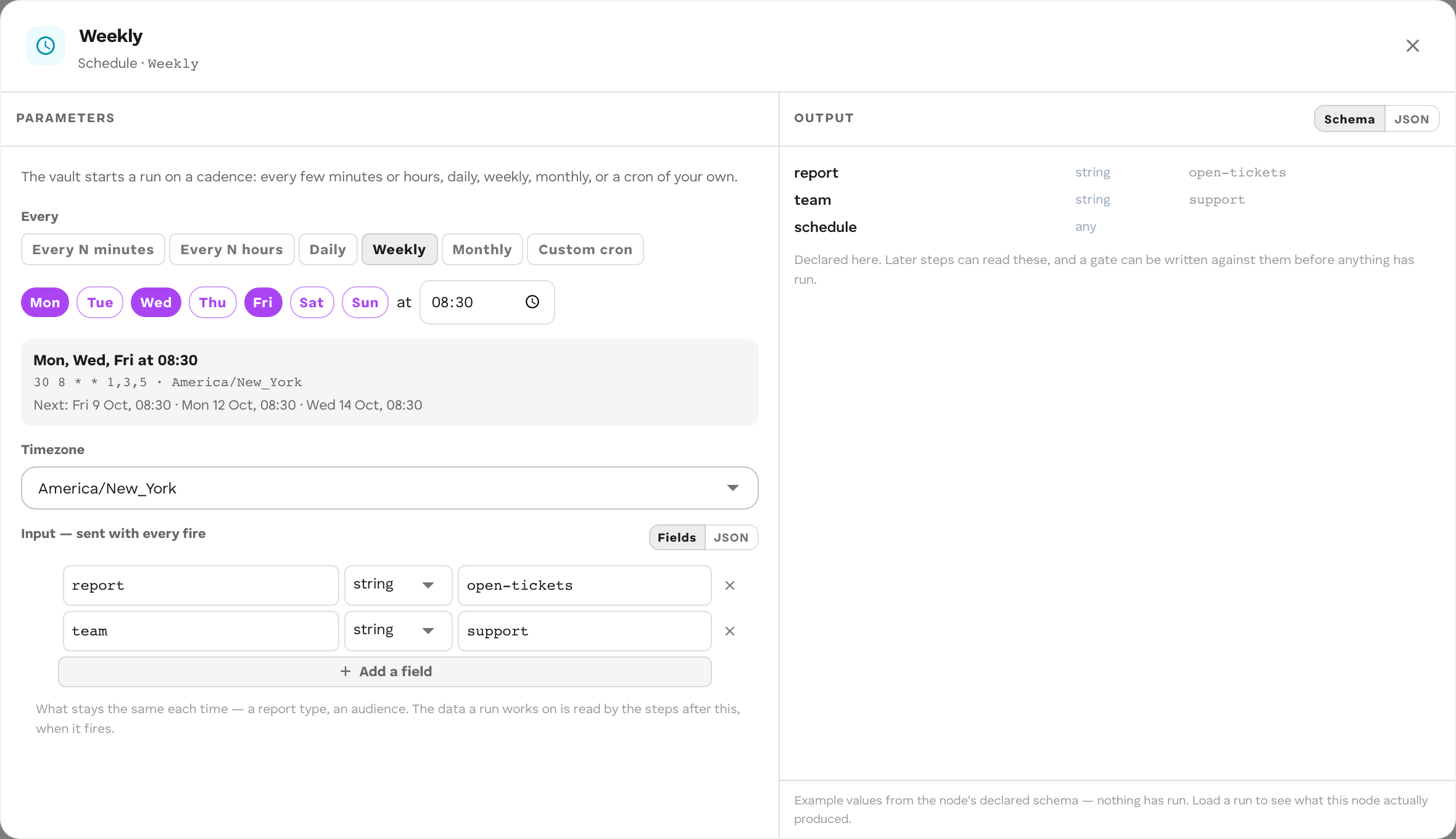Toggle Saturday on the weekly schedule
This screenshot has width=1456, height=839.
coord(312,302)
